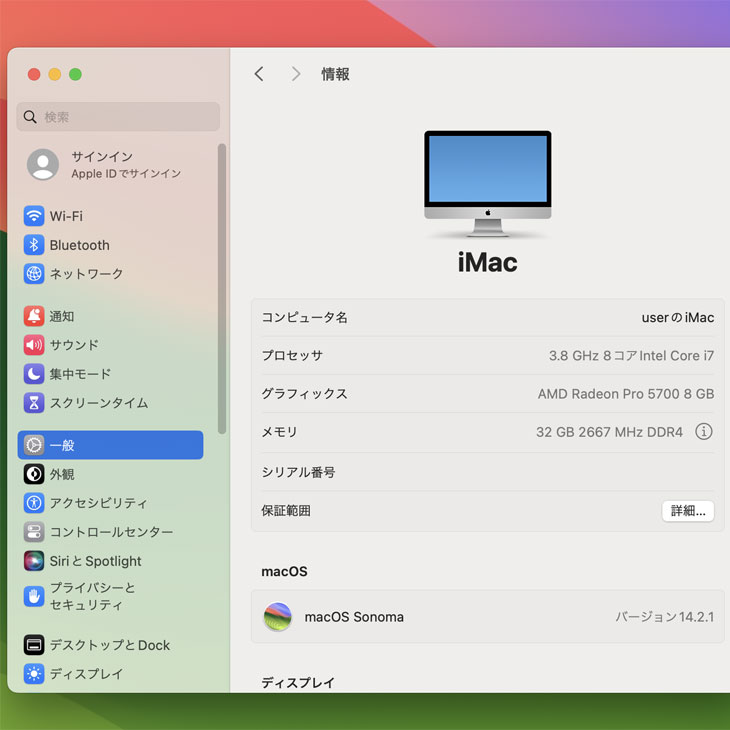This screenshot has width=730, height=730.
Task: Click the 保証範囲 label
Action: 286,511
